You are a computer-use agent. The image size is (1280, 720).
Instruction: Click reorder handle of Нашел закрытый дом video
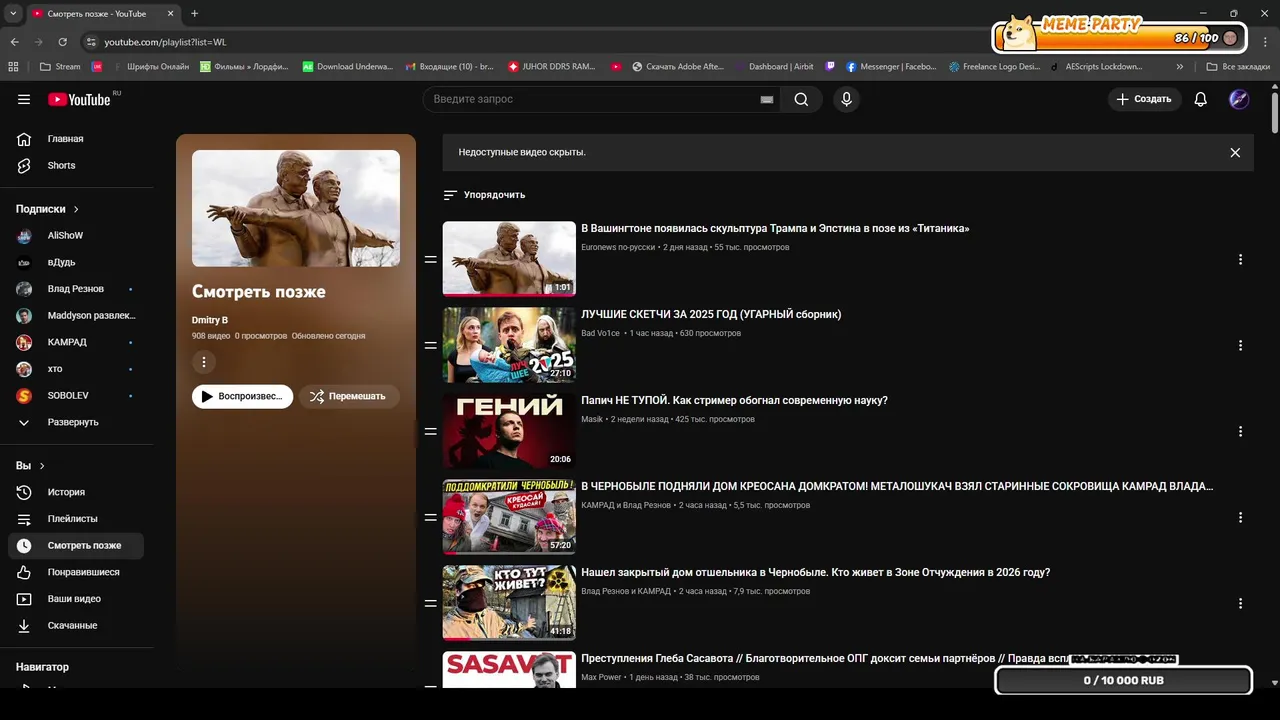click(x=430, y=603)
